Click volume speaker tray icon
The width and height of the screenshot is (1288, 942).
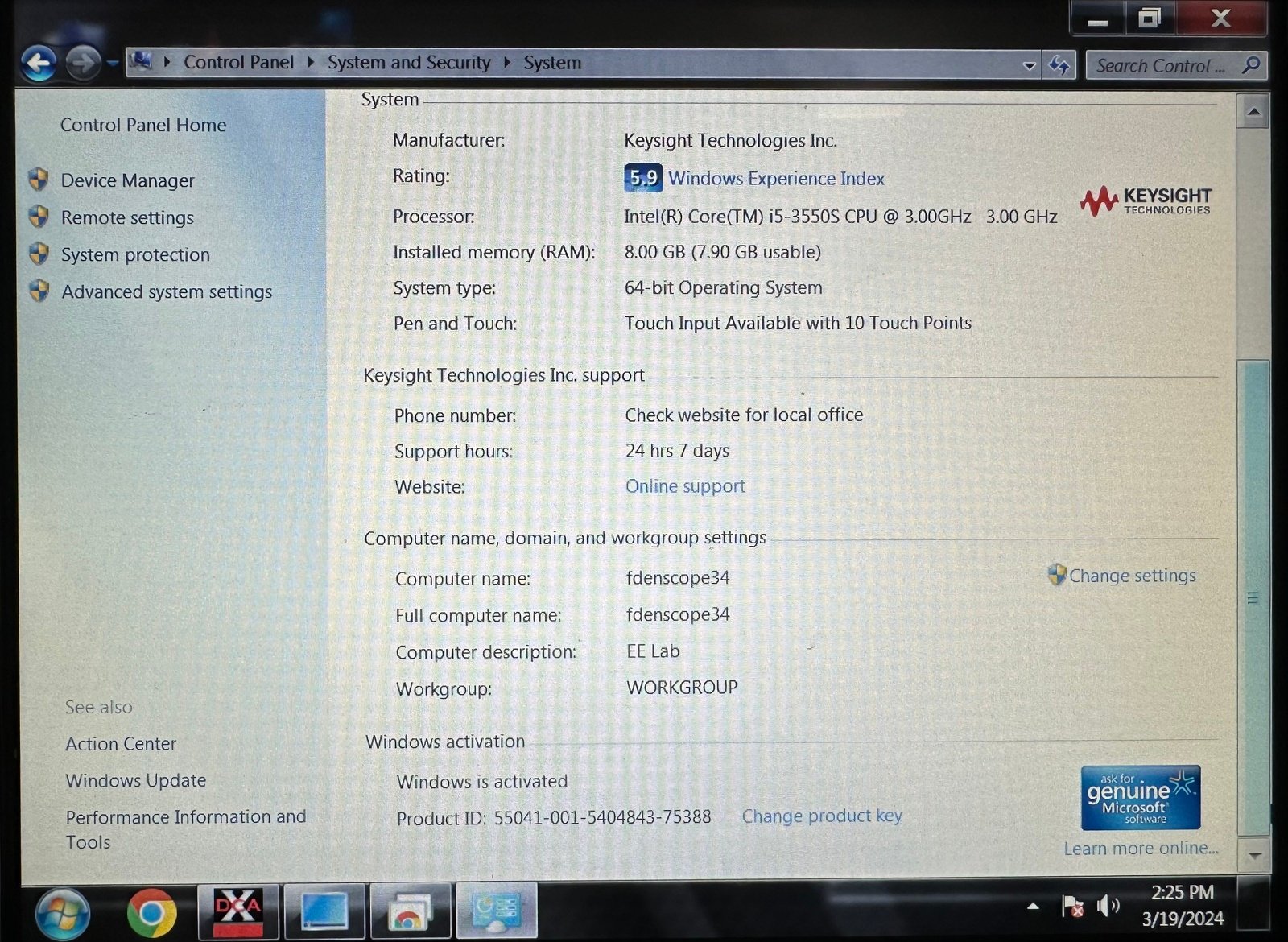click(x=1108, y=907)
